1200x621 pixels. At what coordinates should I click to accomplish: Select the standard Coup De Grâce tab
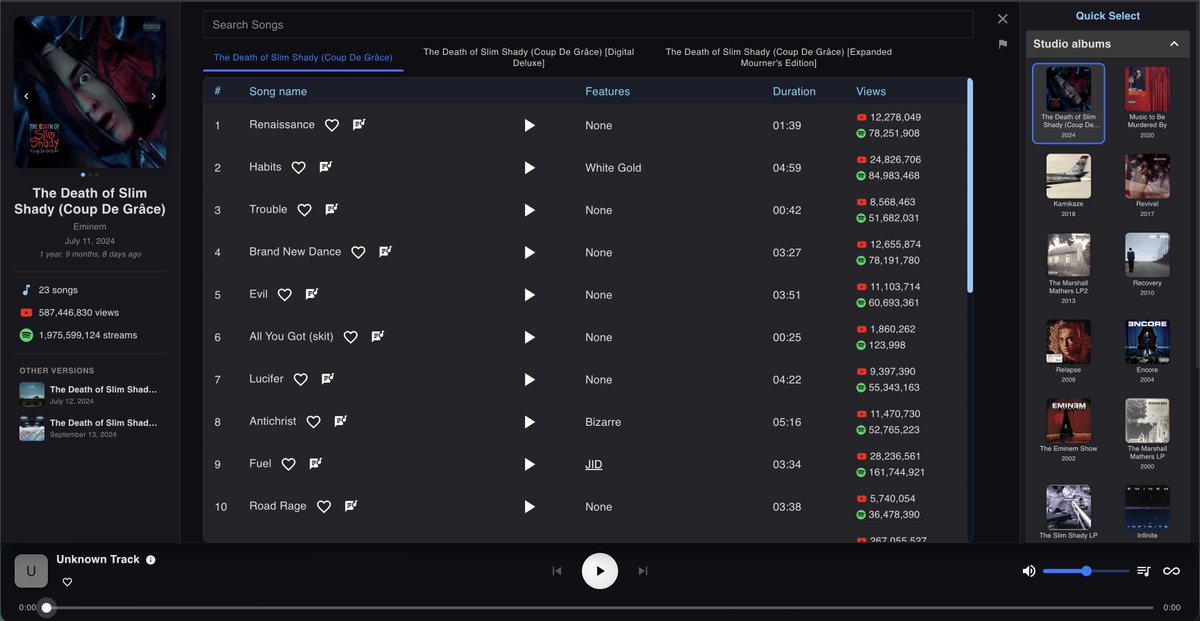(303, 58)
